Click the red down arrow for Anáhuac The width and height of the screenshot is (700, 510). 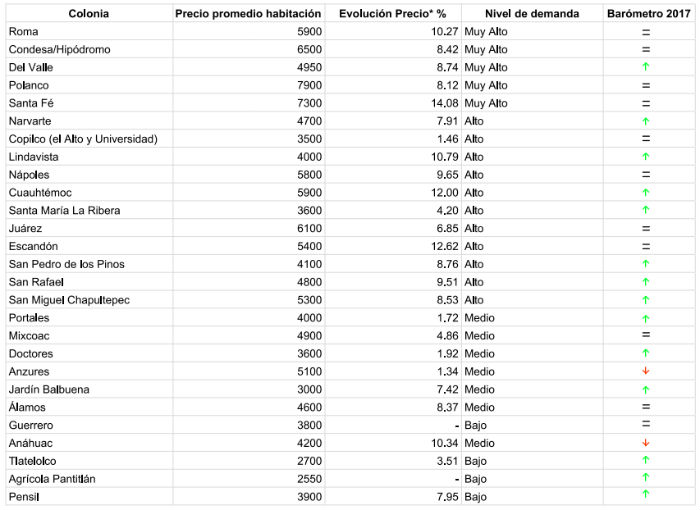(x=646, y=443)
